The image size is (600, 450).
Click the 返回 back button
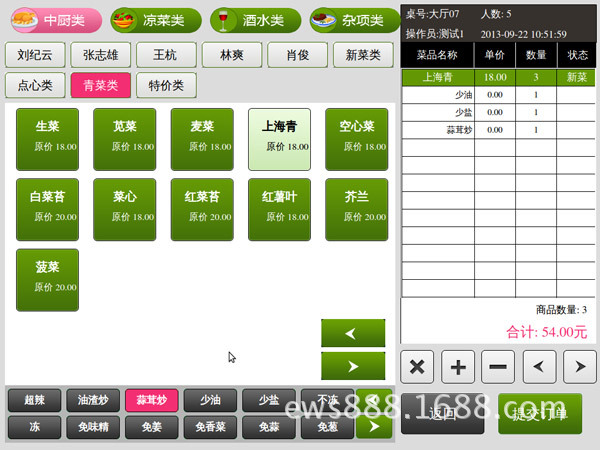tap(443, 414)
